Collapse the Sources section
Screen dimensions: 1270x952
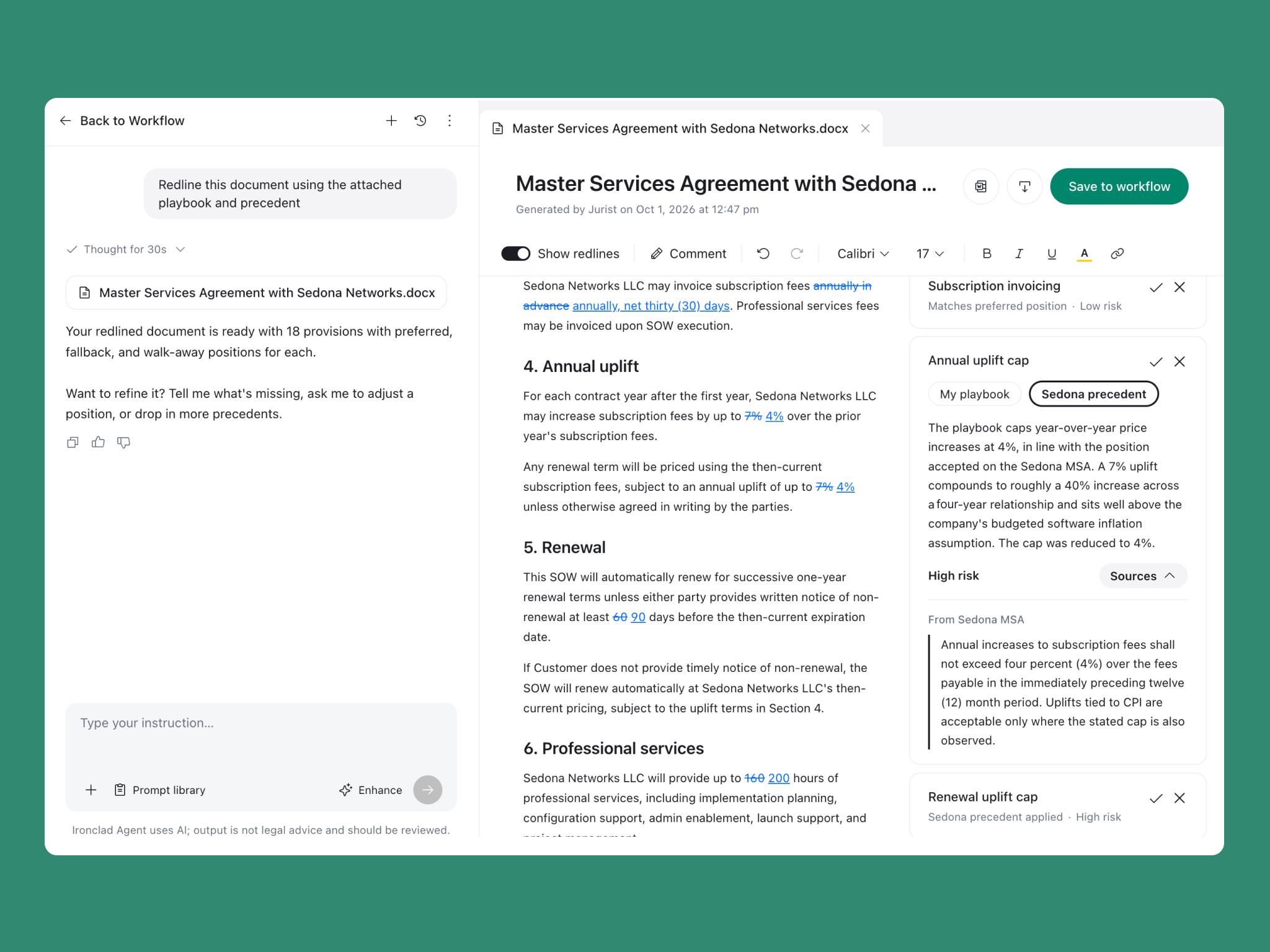(1143, 576)
